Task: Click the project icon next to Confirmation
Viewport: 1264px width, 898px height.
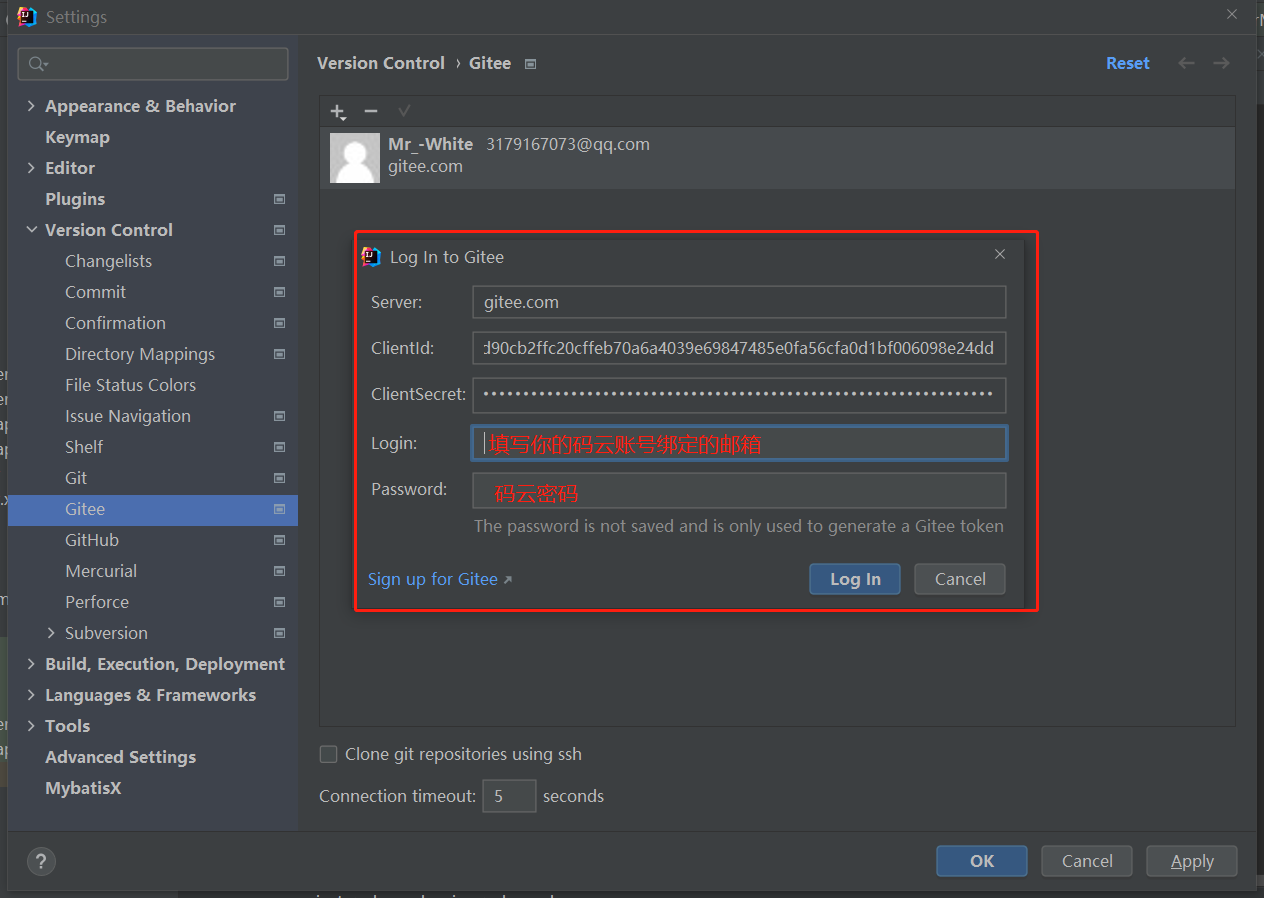Action: coord(280,323)
